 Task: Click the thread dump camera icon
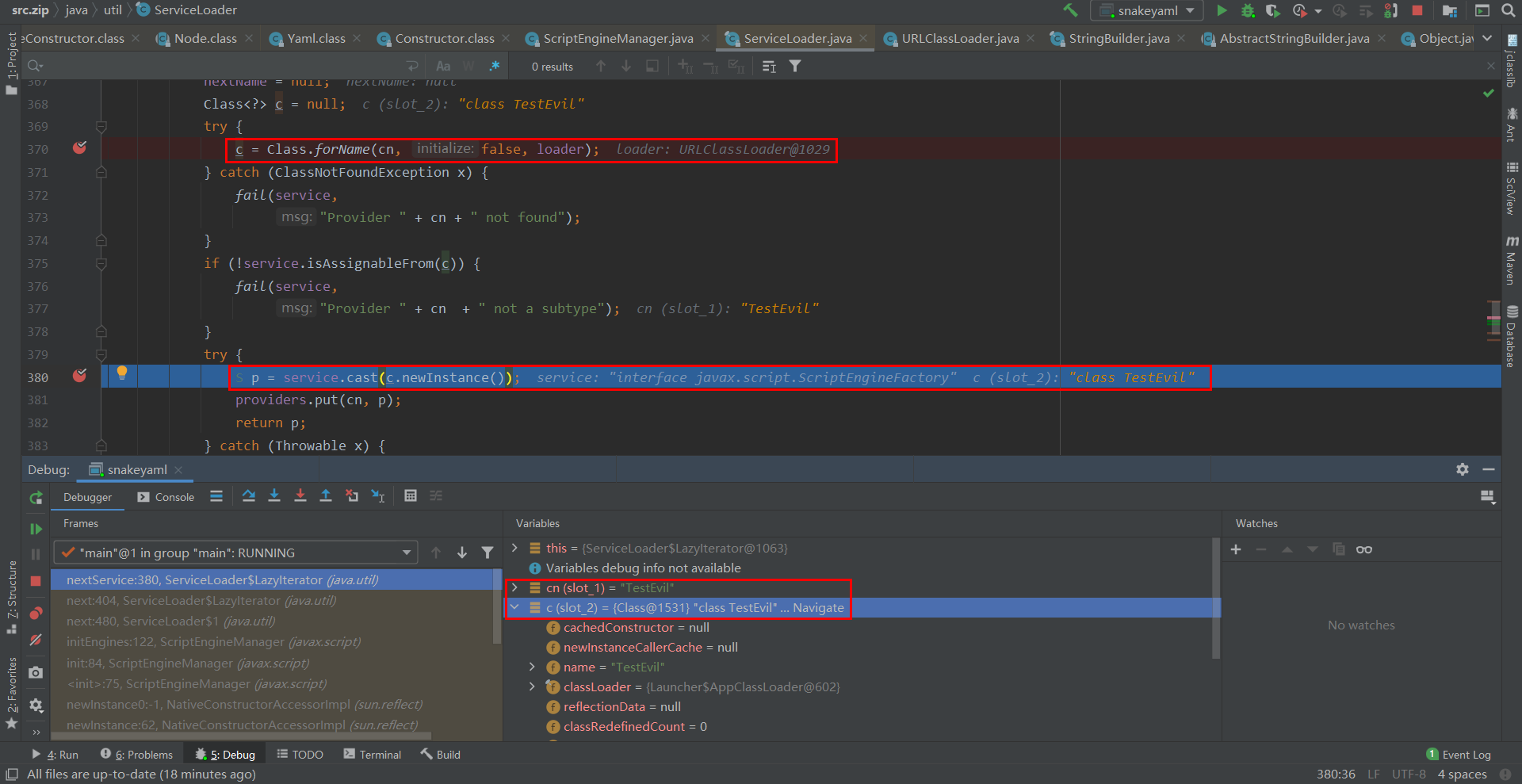(36, 673)
